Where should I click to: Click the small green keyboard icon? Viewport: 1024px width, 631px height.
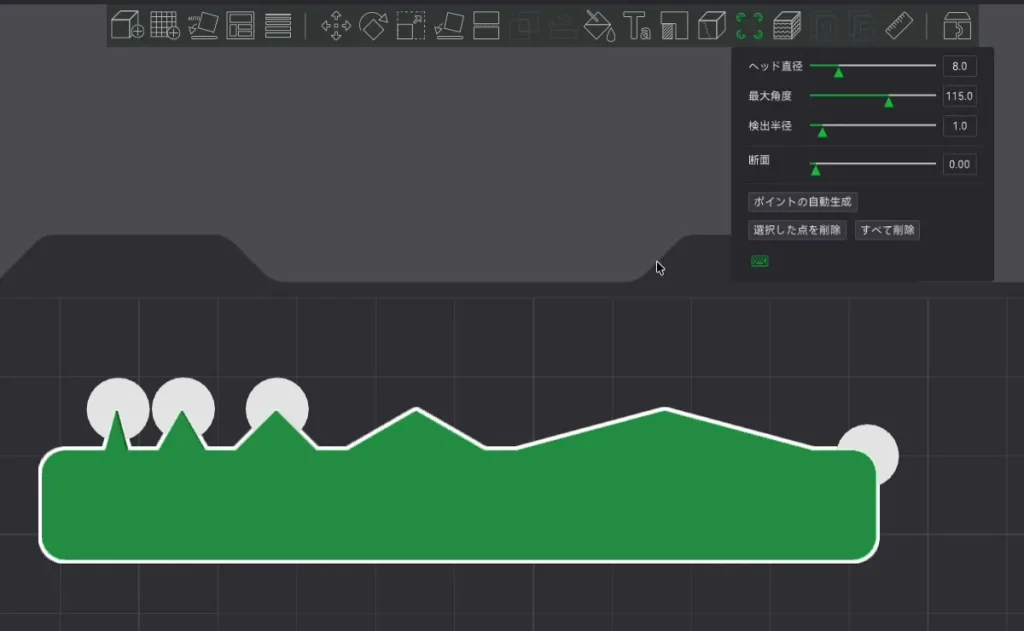click(760, 261)
